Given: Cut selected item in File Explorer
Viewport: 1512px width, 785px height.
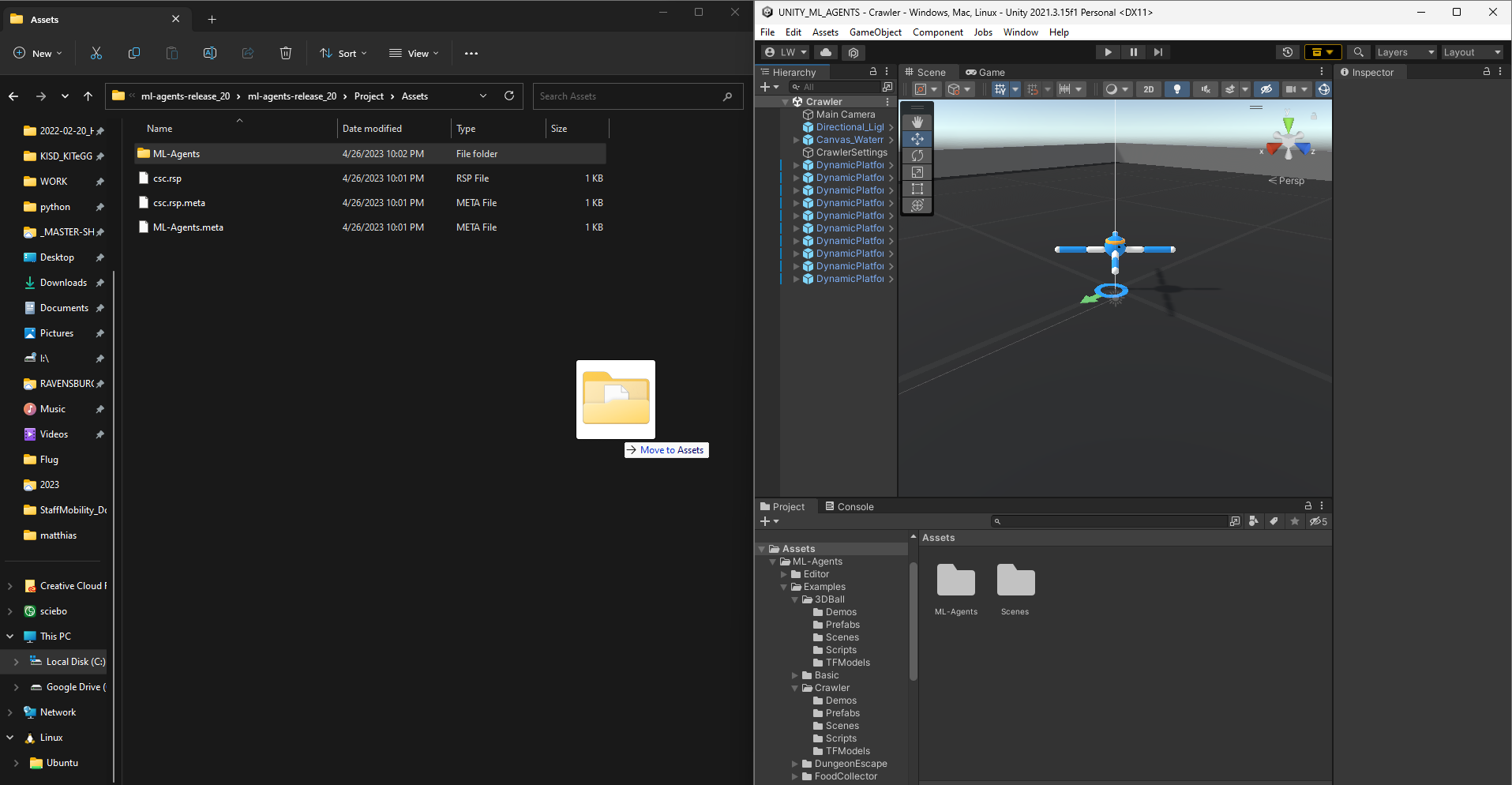Looking at the screenshot, I should tap(96, 53).
